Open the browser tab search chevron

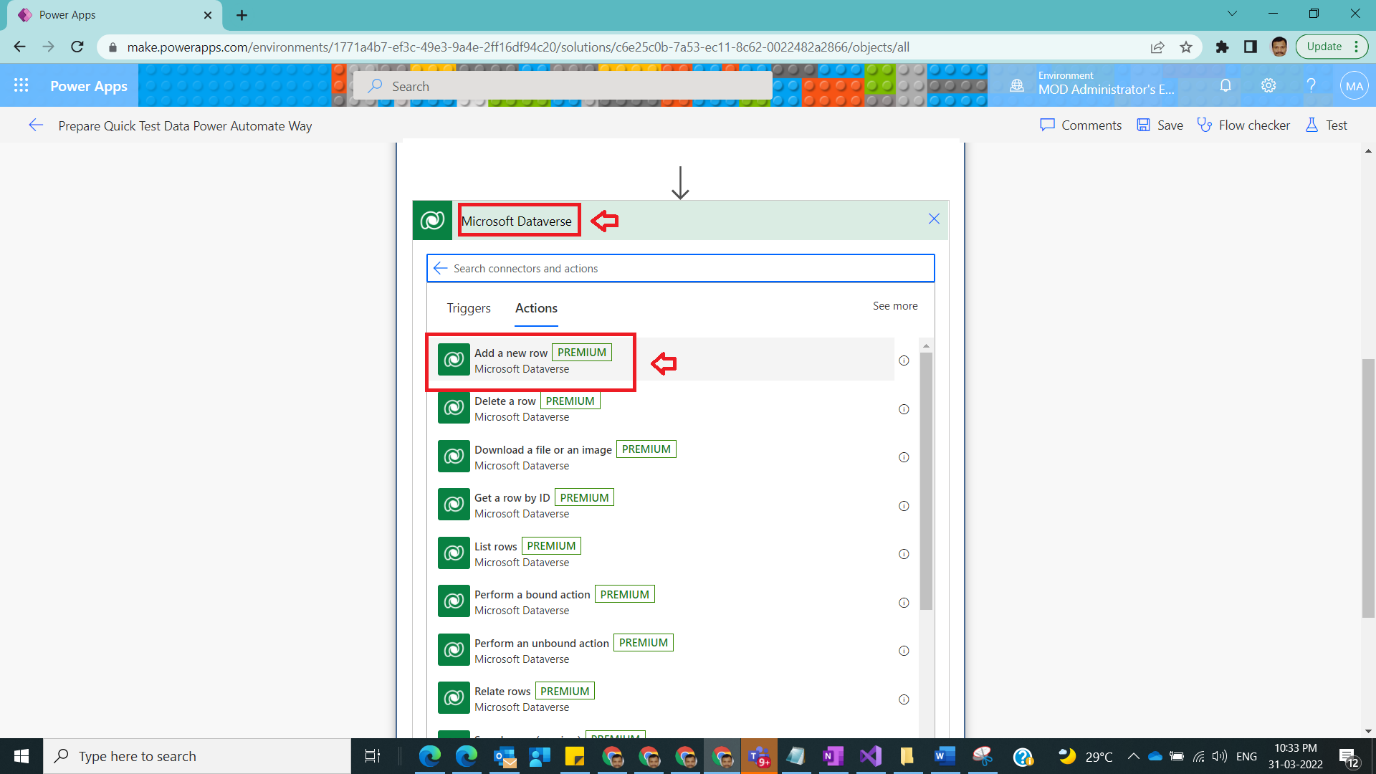1232,14
